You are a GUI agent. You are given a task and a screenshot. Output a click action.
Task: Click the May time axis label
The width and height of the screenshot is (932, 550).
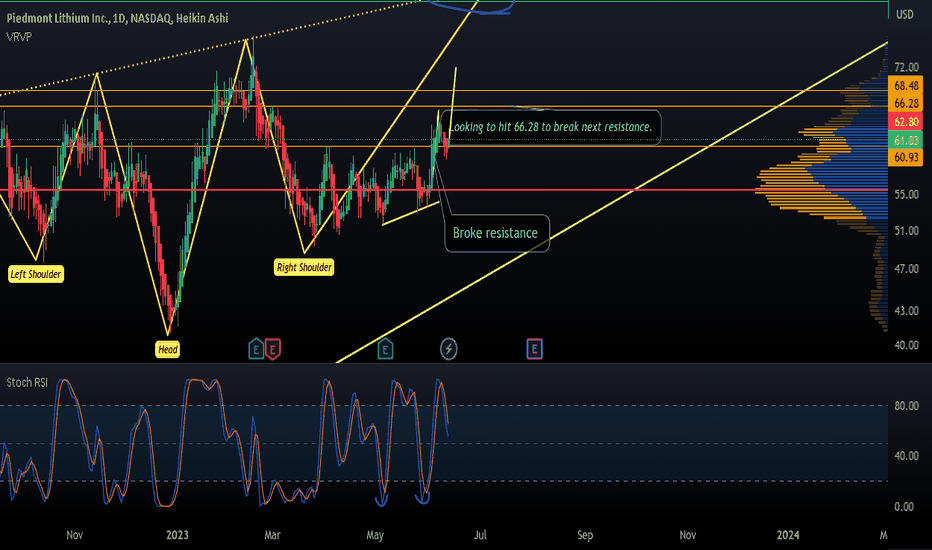coord(375,535)
